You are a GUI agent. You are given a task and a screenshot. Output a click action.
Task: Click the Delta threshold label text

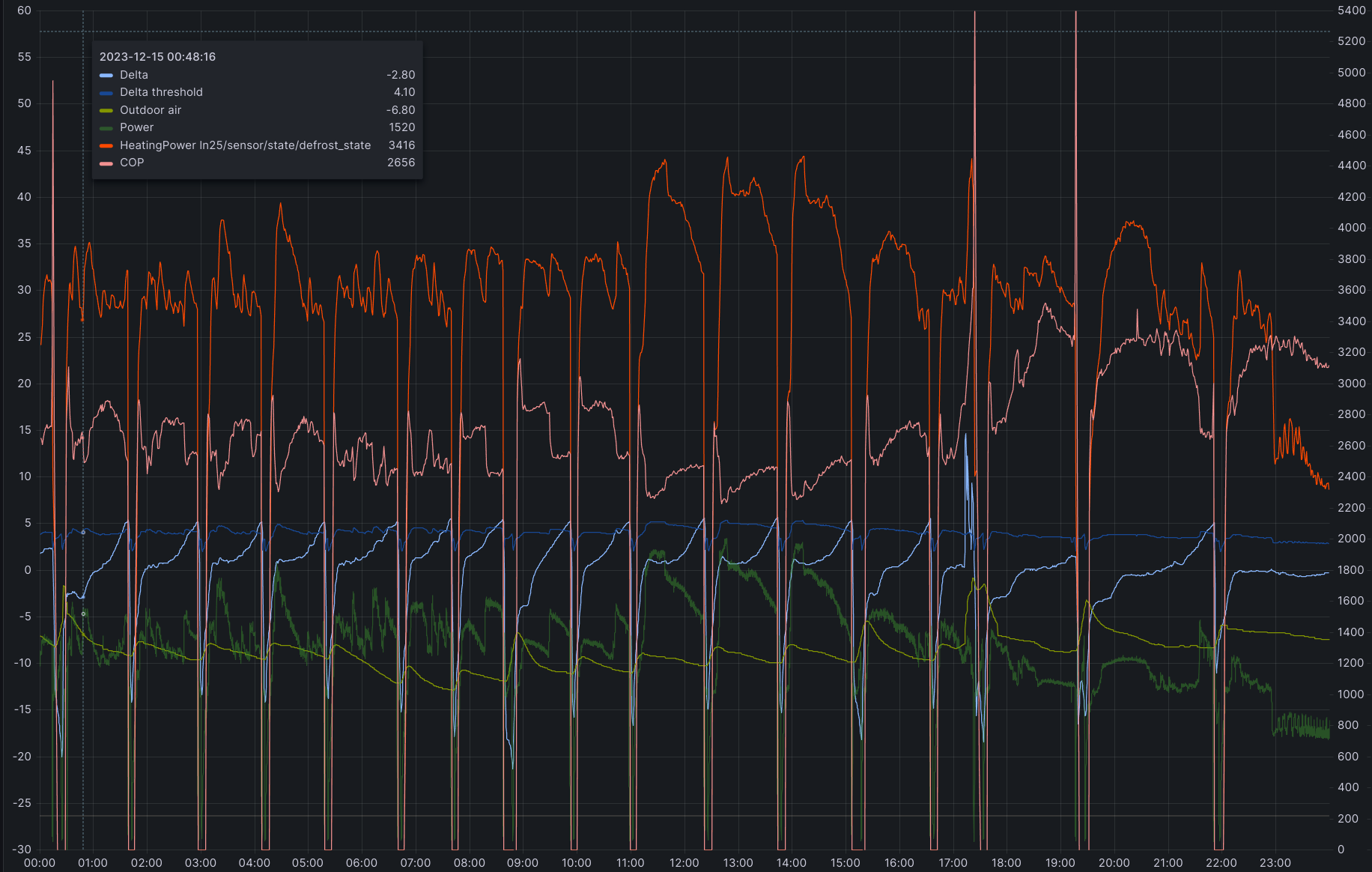(x=161, y=92)
